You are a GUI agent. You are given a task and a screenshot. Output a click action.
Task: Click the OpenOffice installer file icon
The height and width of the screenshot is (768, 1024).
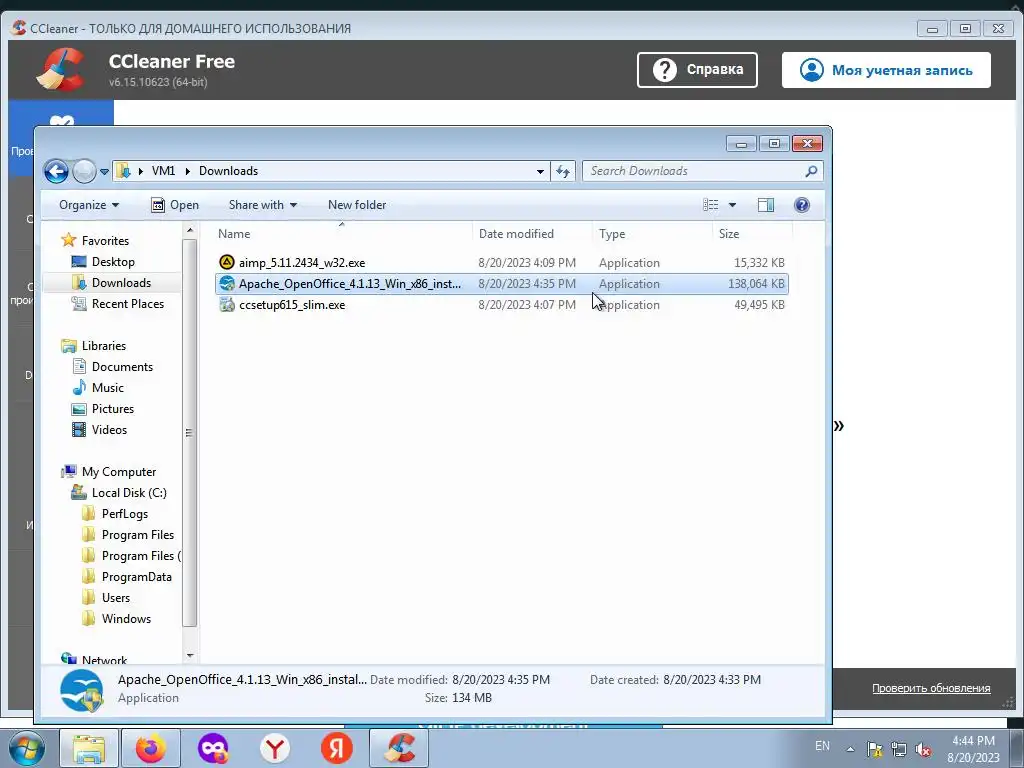coord(227,283)
